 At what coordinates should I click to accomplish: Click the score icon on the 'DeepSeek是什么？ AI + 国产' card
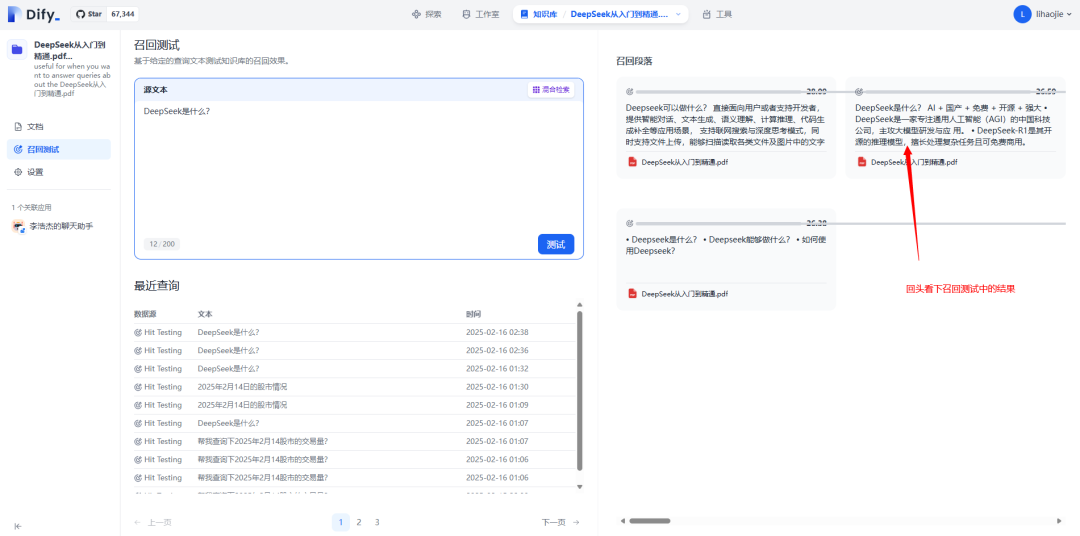tap(859, 91)
